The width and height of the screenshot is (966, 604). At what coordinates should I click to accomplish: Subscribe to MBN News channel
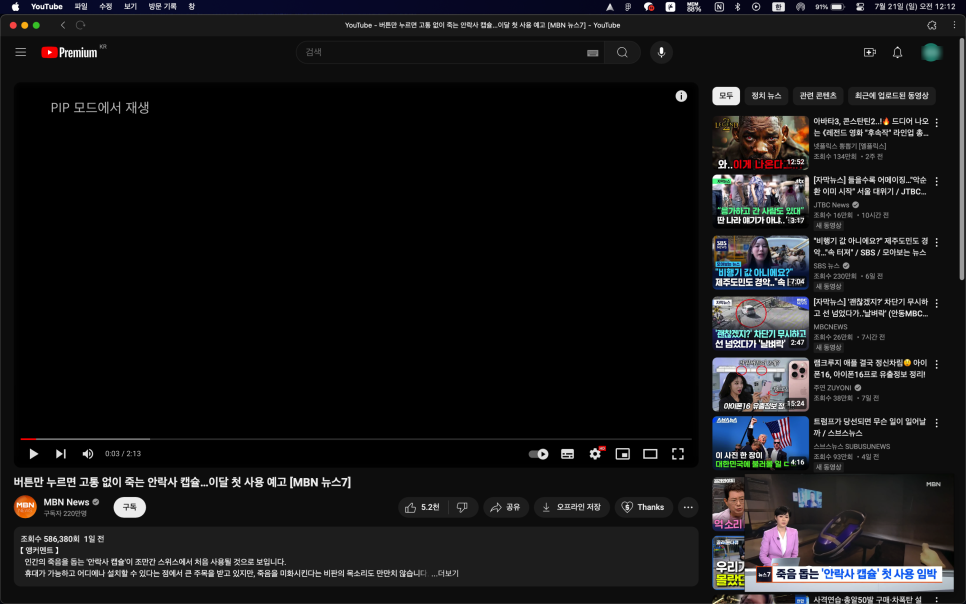point(129,507)
